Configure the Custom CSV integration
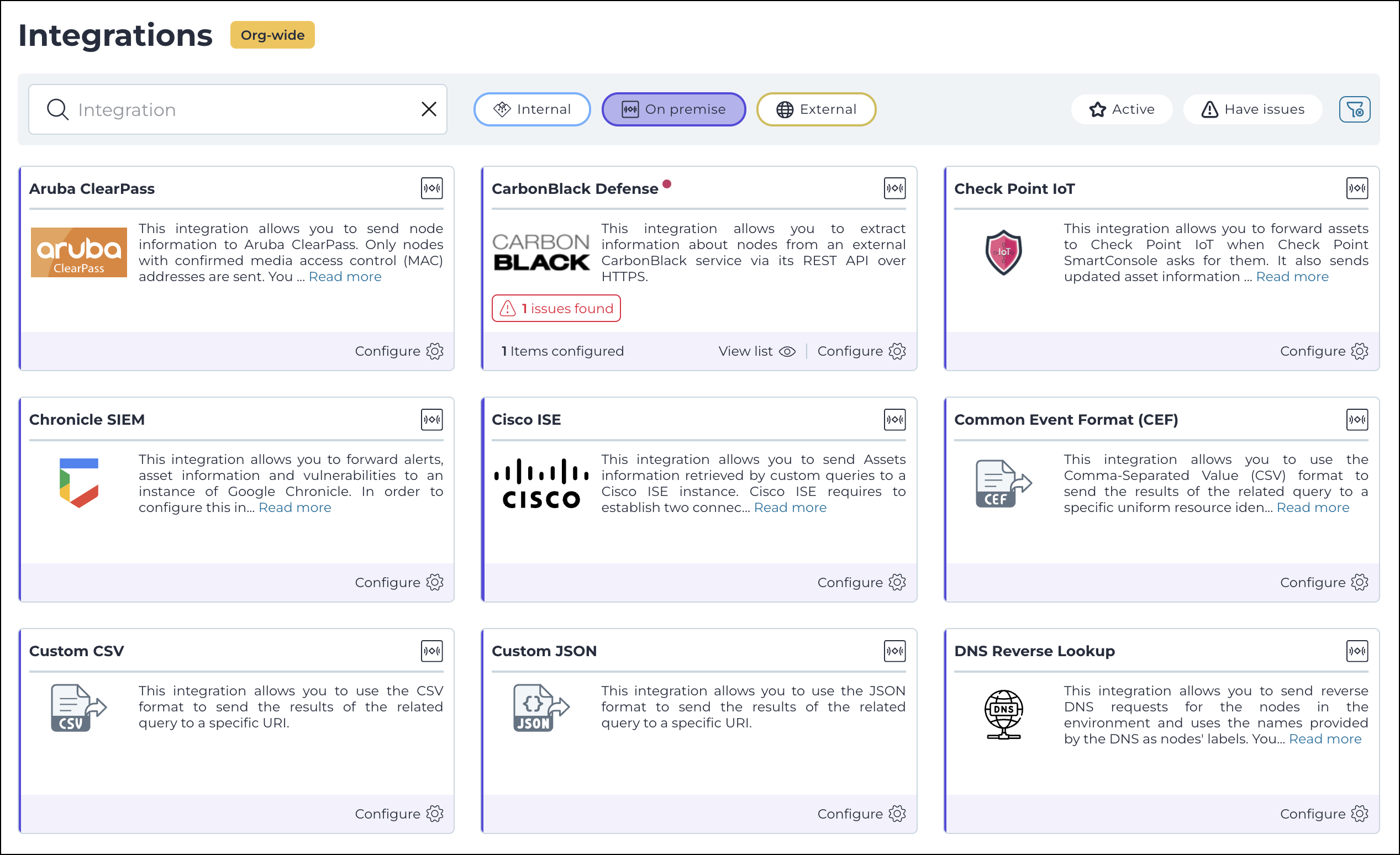Viewport: 1400px width, 855px height. 399,814
